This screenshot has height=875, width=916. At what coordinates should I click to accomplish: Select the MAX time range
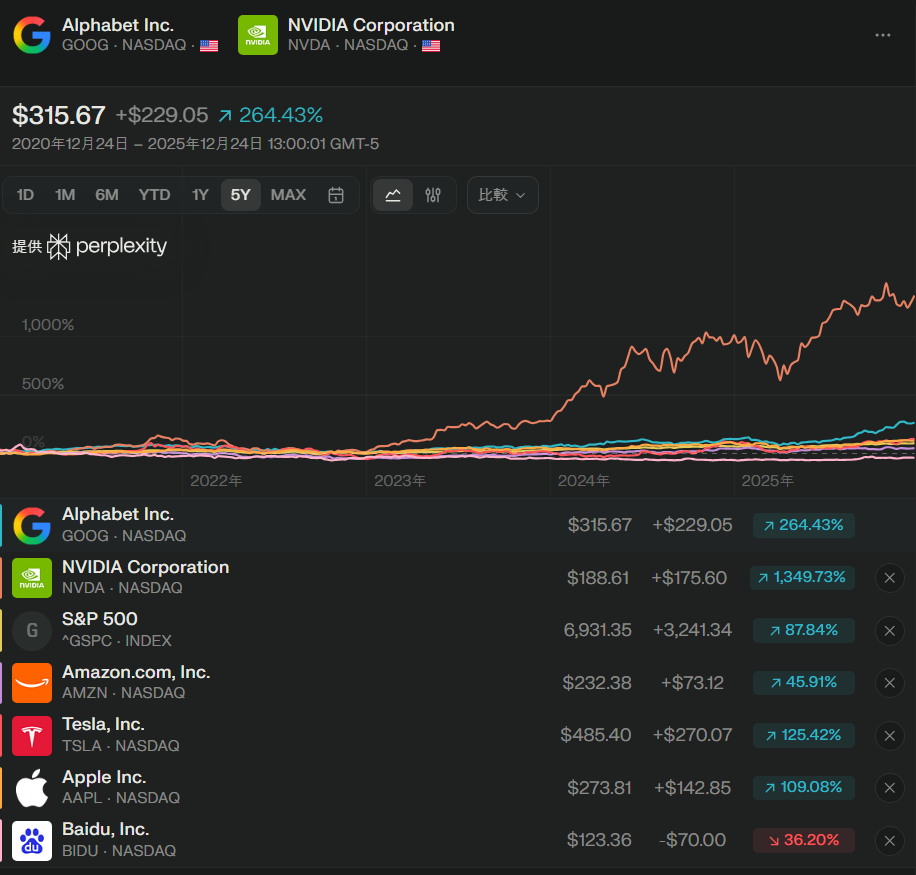coord(288,195)
